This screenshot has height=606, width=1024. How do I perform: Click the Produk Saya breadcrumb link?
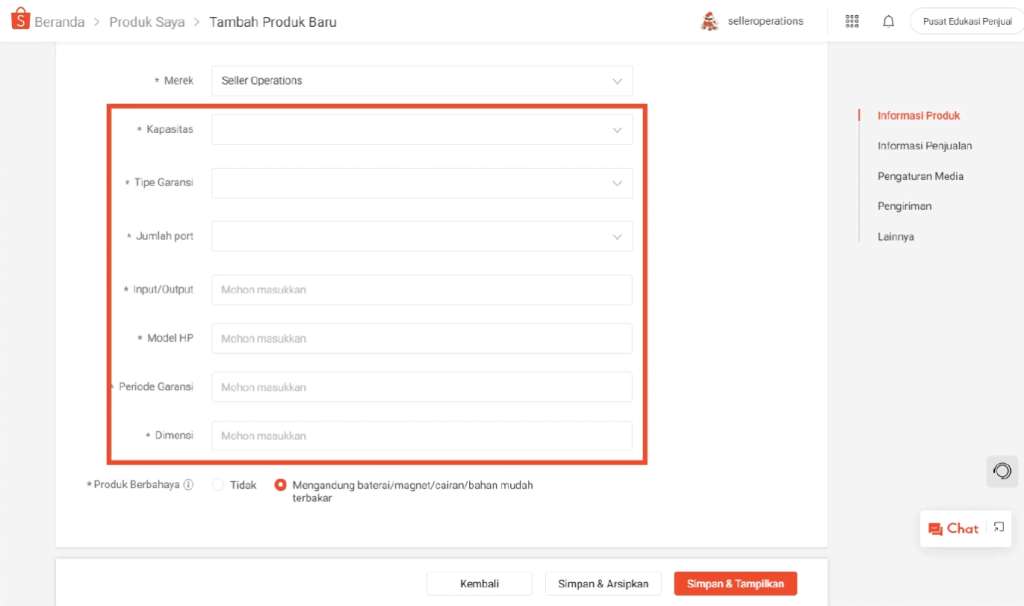pos(147,22)
